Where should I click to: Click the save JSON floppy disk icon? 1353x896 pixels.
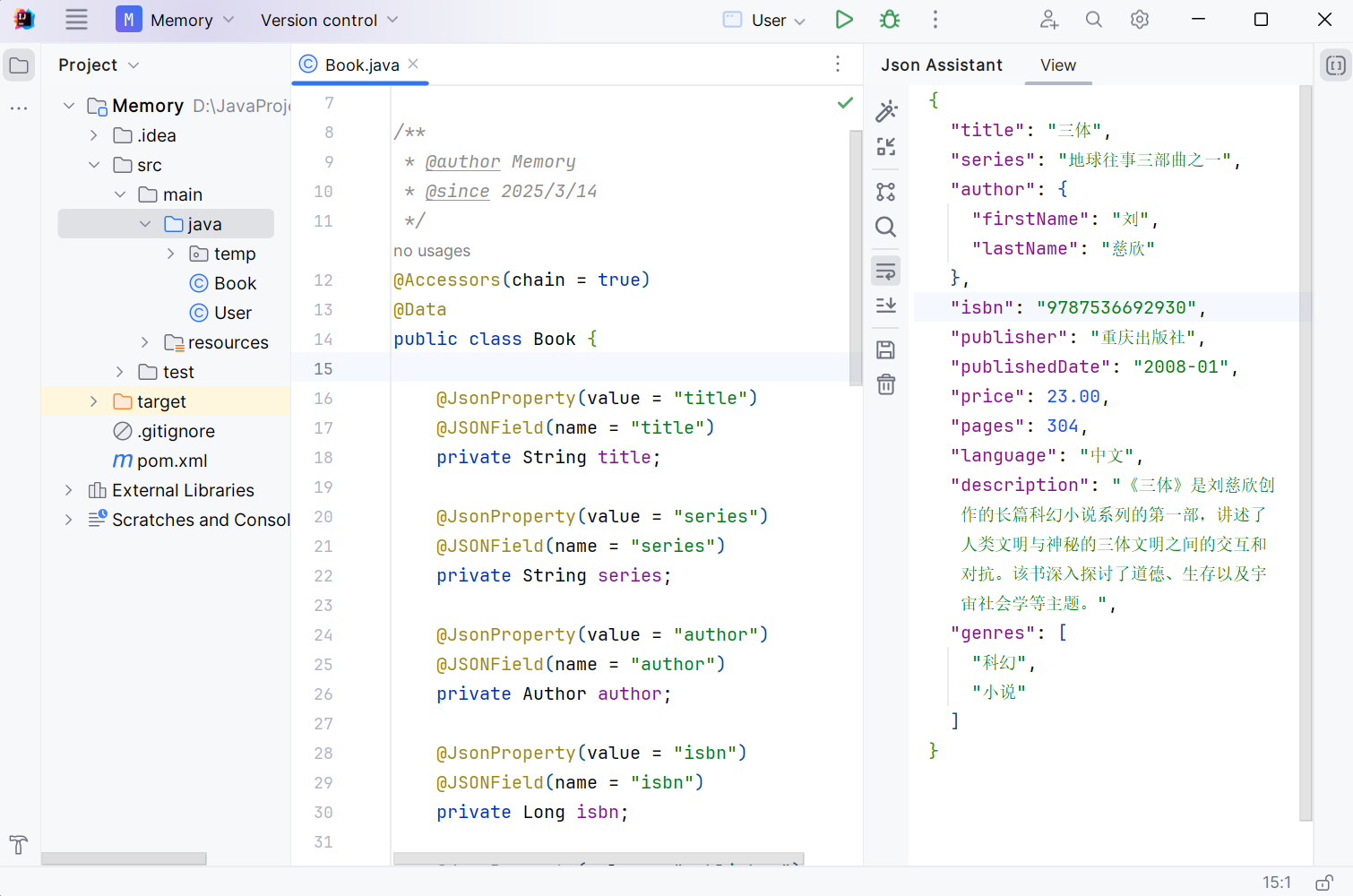886,350
